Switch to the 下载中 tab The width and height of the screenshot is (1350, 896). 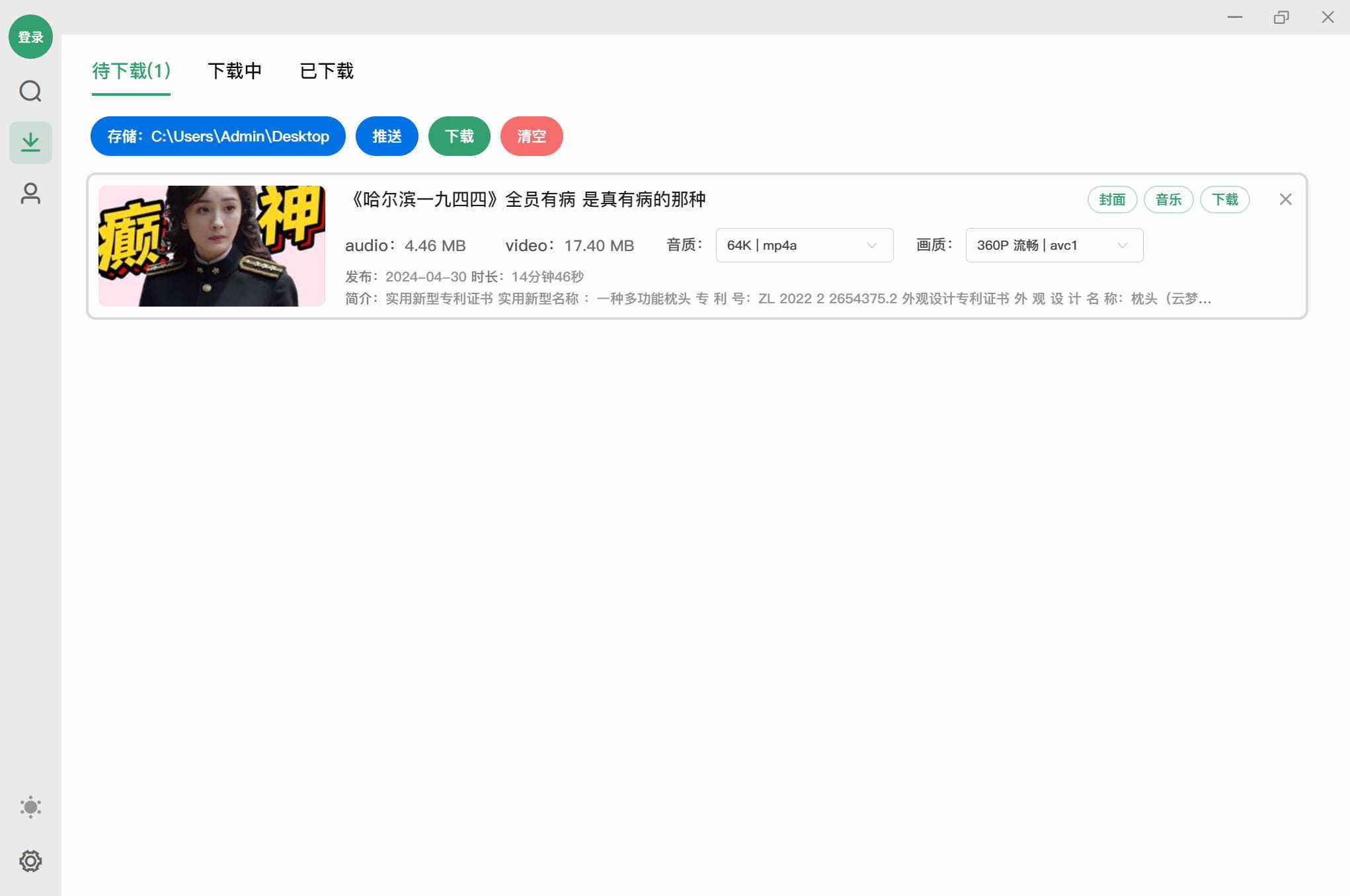point(236,71)
